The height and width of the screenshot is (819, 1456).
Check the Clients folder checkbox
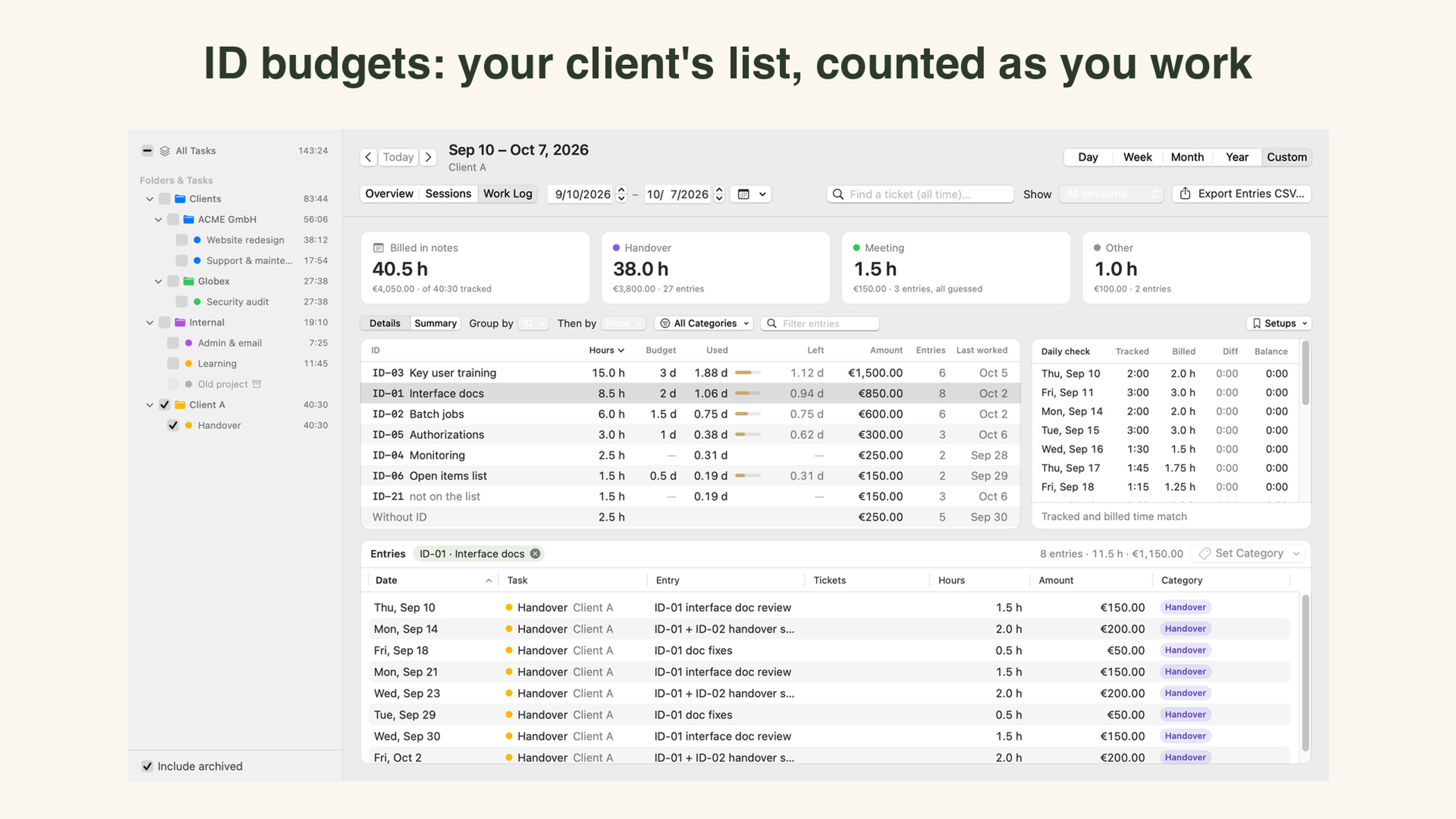click(164, 198)
